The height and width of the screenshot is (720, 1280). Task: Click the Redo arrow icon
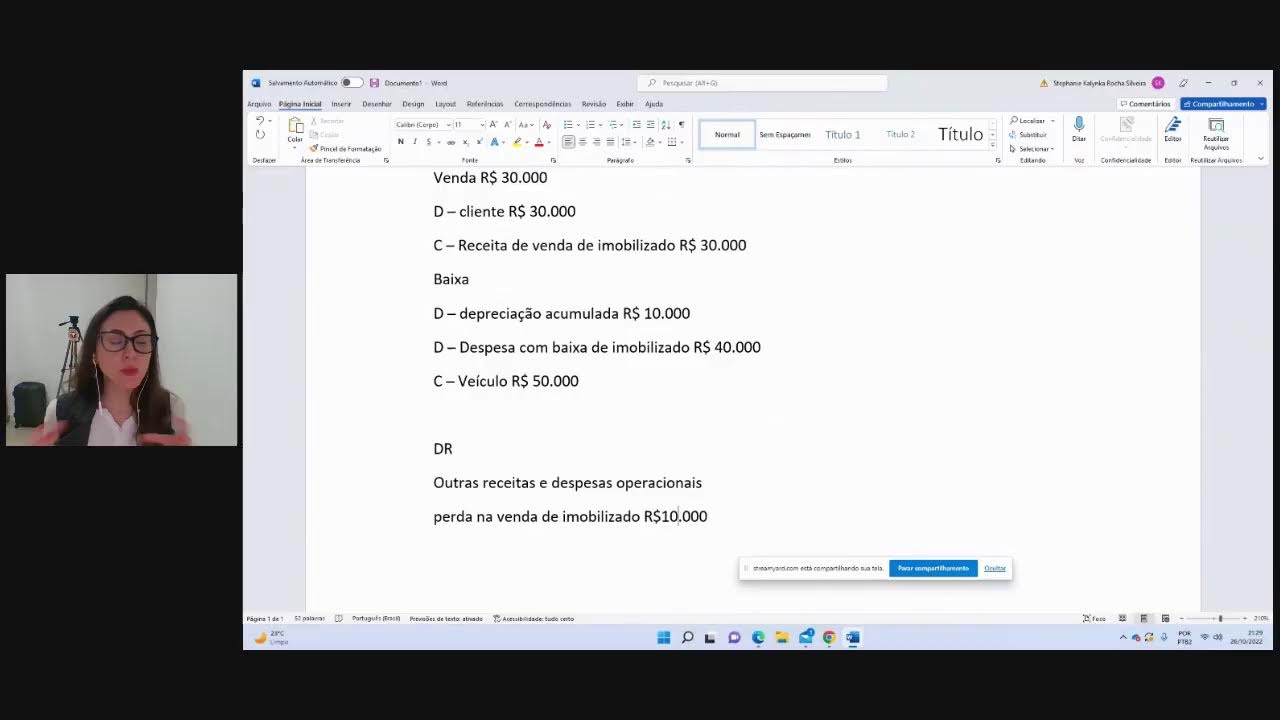pos(260,135)
